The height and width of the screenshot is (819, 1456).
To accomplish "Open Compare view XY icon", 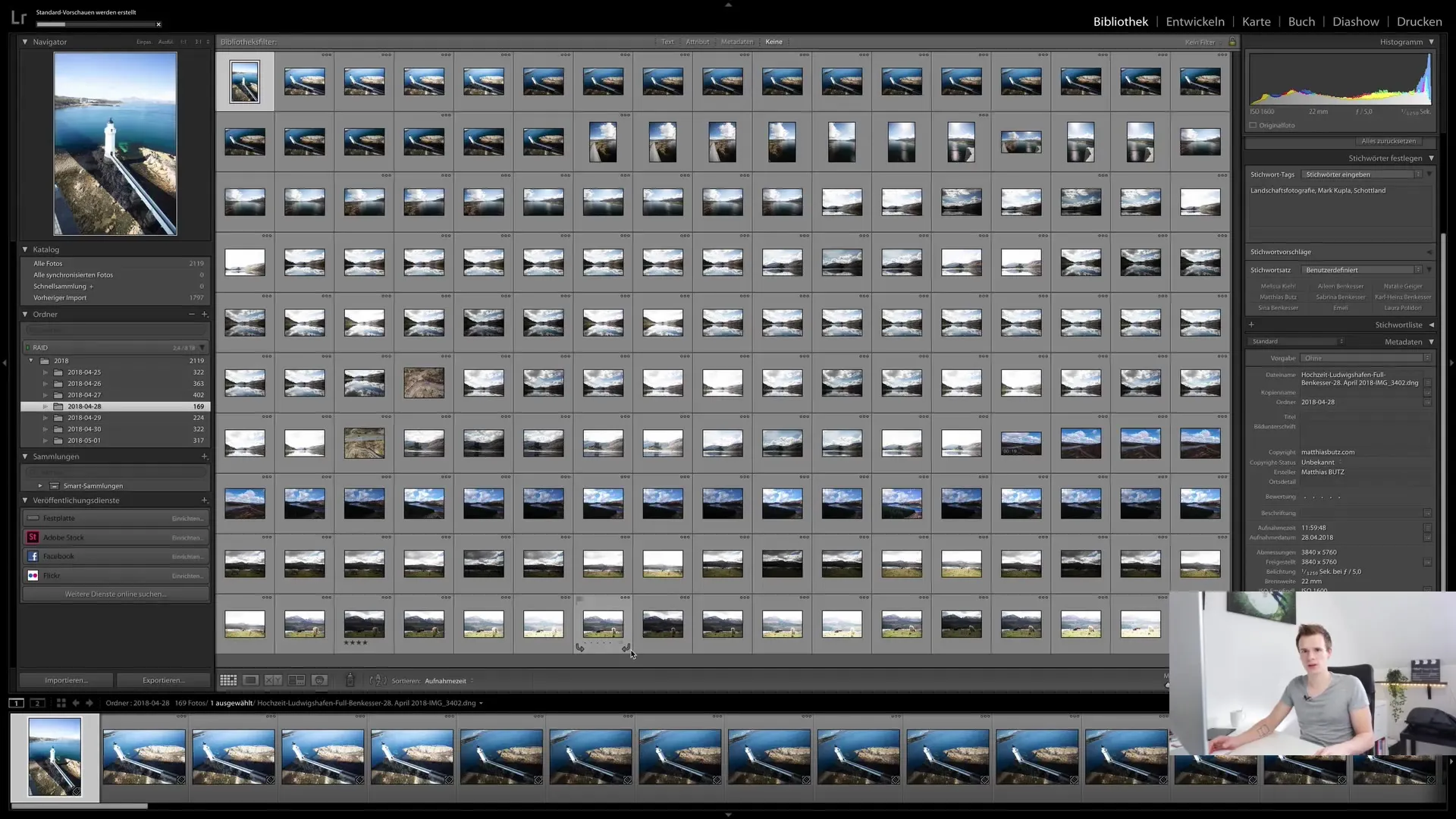I will [x=273, y=680].
